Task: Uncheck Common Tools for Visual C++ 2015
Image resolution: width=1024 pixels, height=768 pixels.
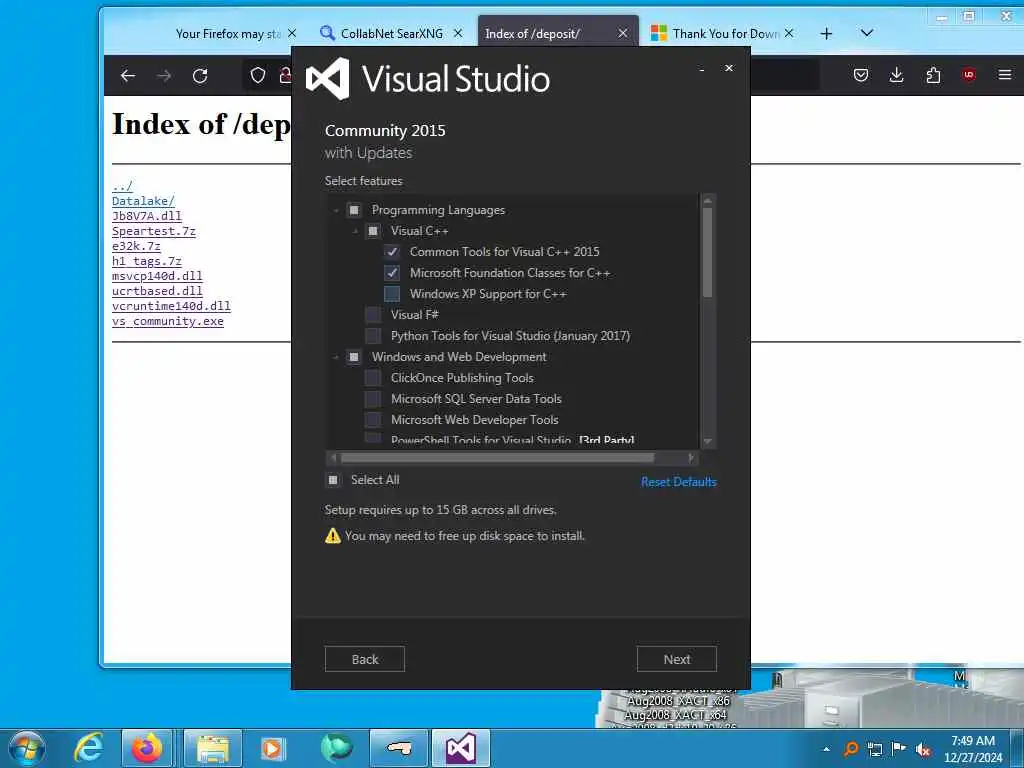Action: pos(392,252)
